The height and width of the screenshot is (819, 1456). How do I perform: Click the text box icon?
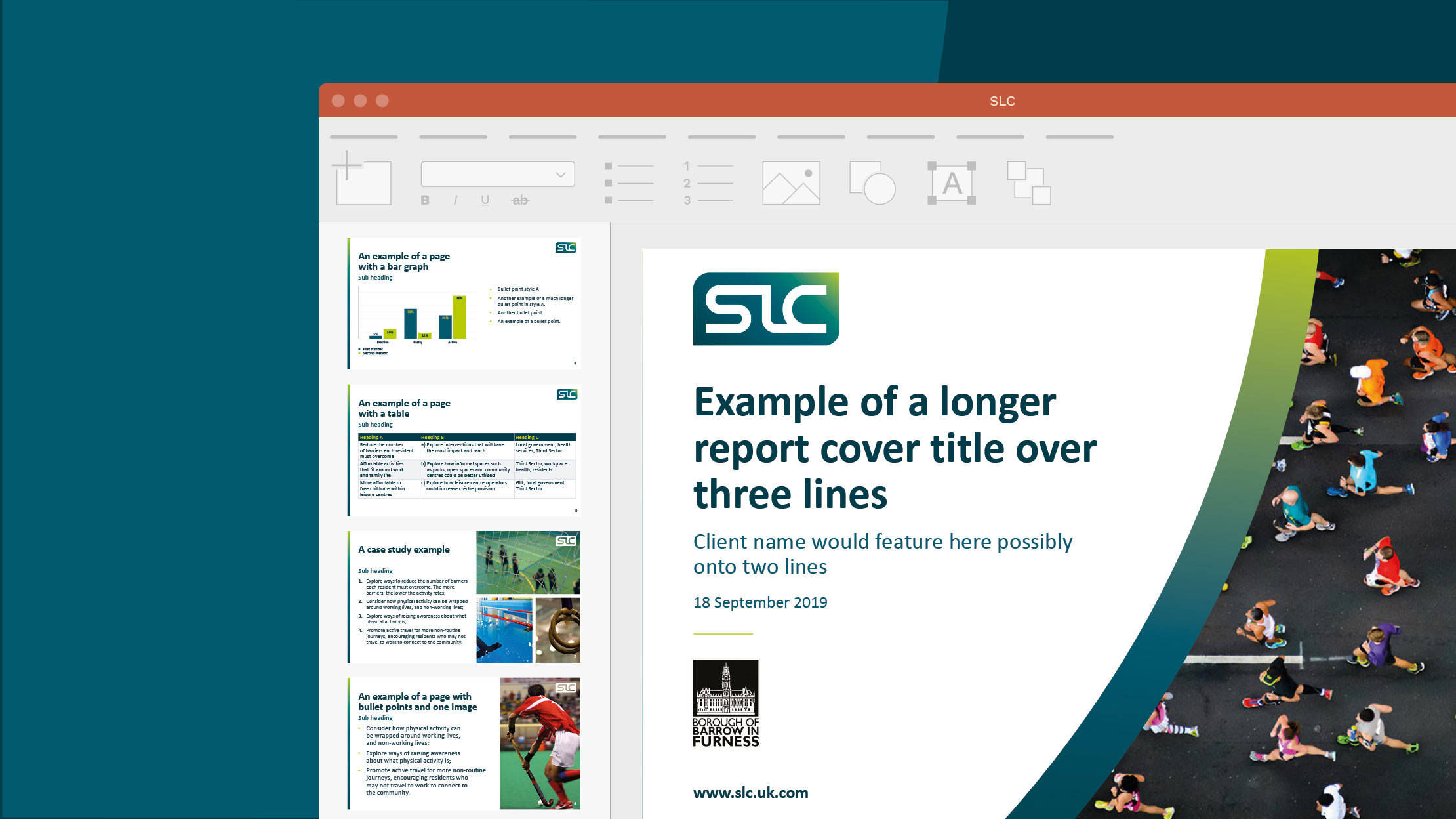click(x=952, y=183)
